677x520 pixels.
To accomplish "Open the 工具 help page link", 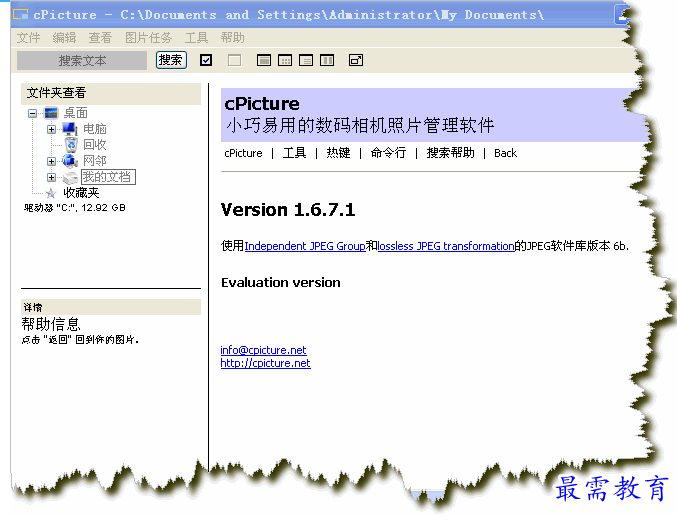I will (x=294, y=153).
